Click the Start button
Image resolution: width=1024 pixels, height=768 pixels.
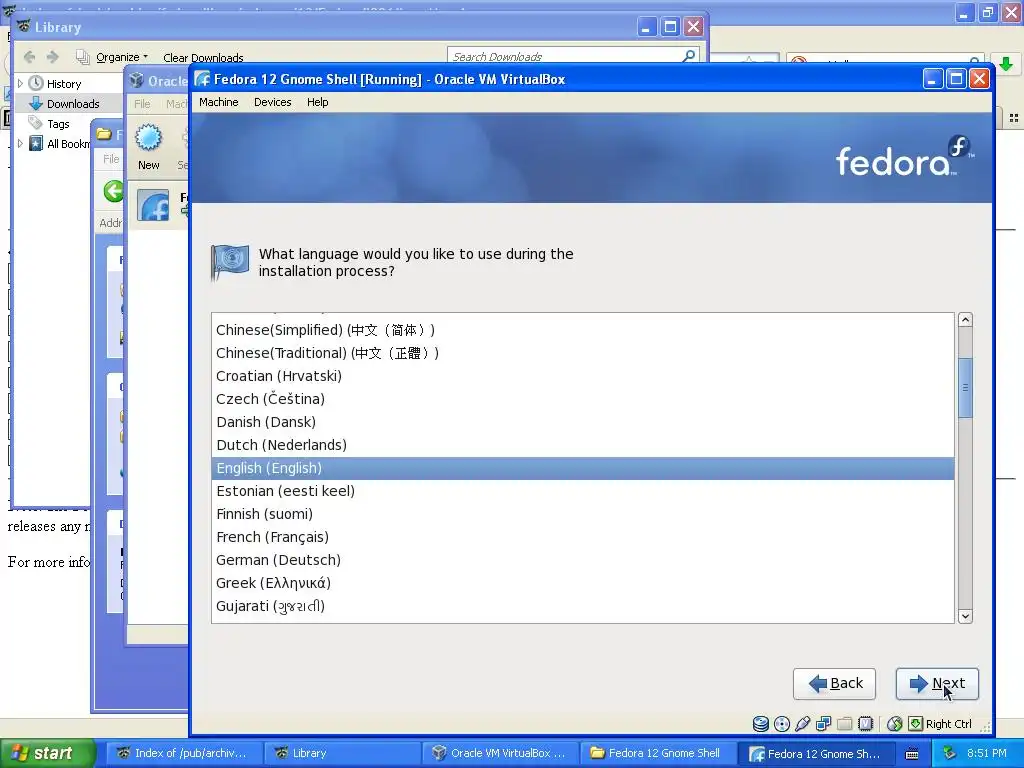(47, 753)
